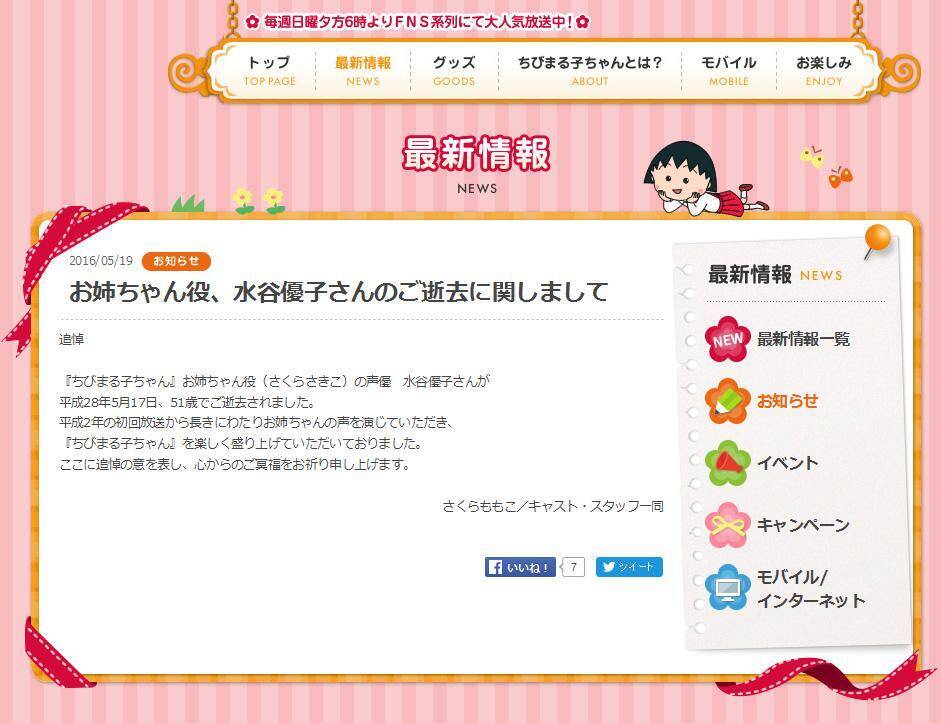Open the キャンペーン sidebar link
Image resolution: width=941 pixels, height=723 pixels.
click(x=803, y=526)
